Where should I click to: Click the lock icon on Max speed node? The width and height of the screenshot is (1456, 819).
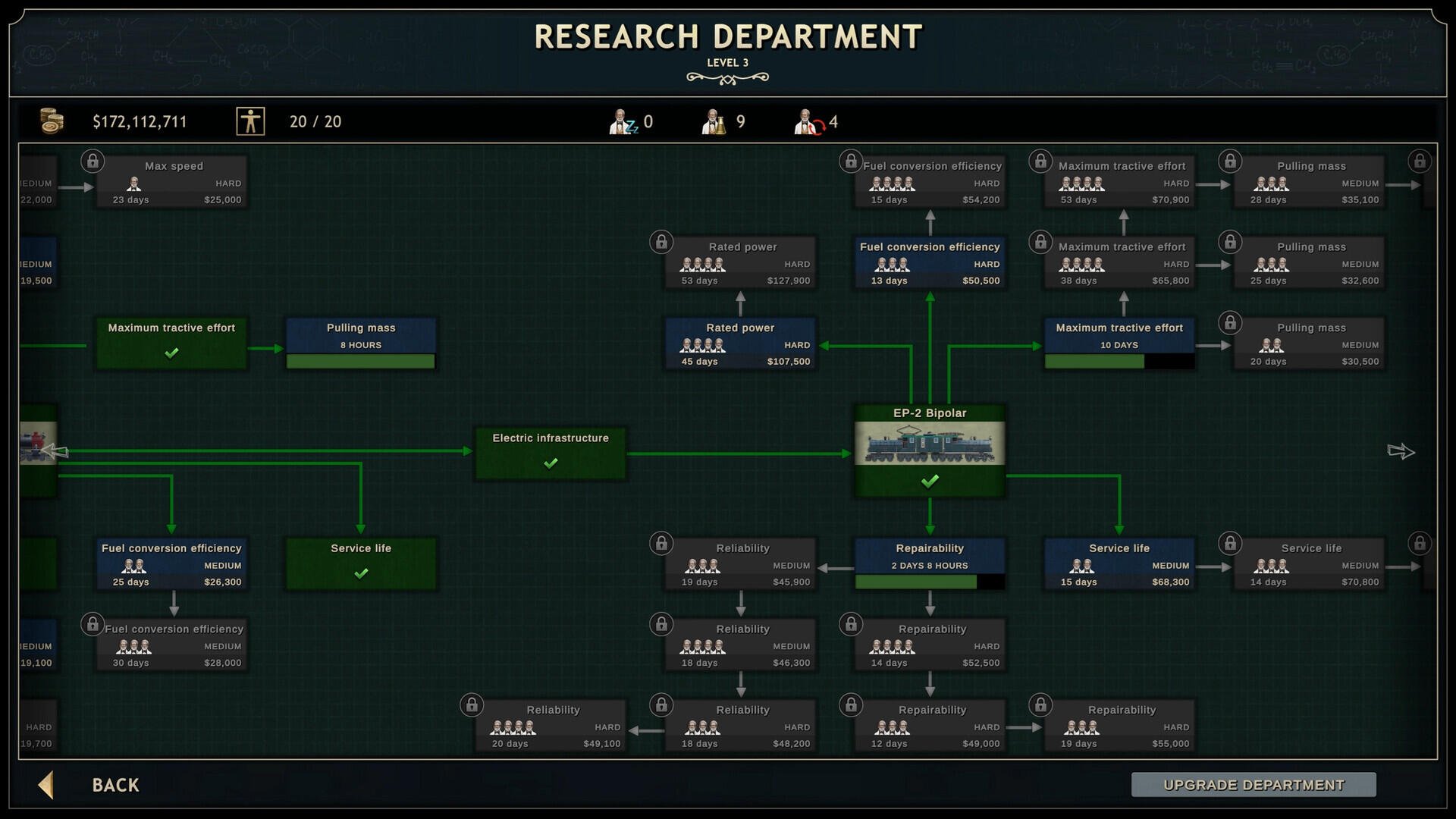(93, 161)
